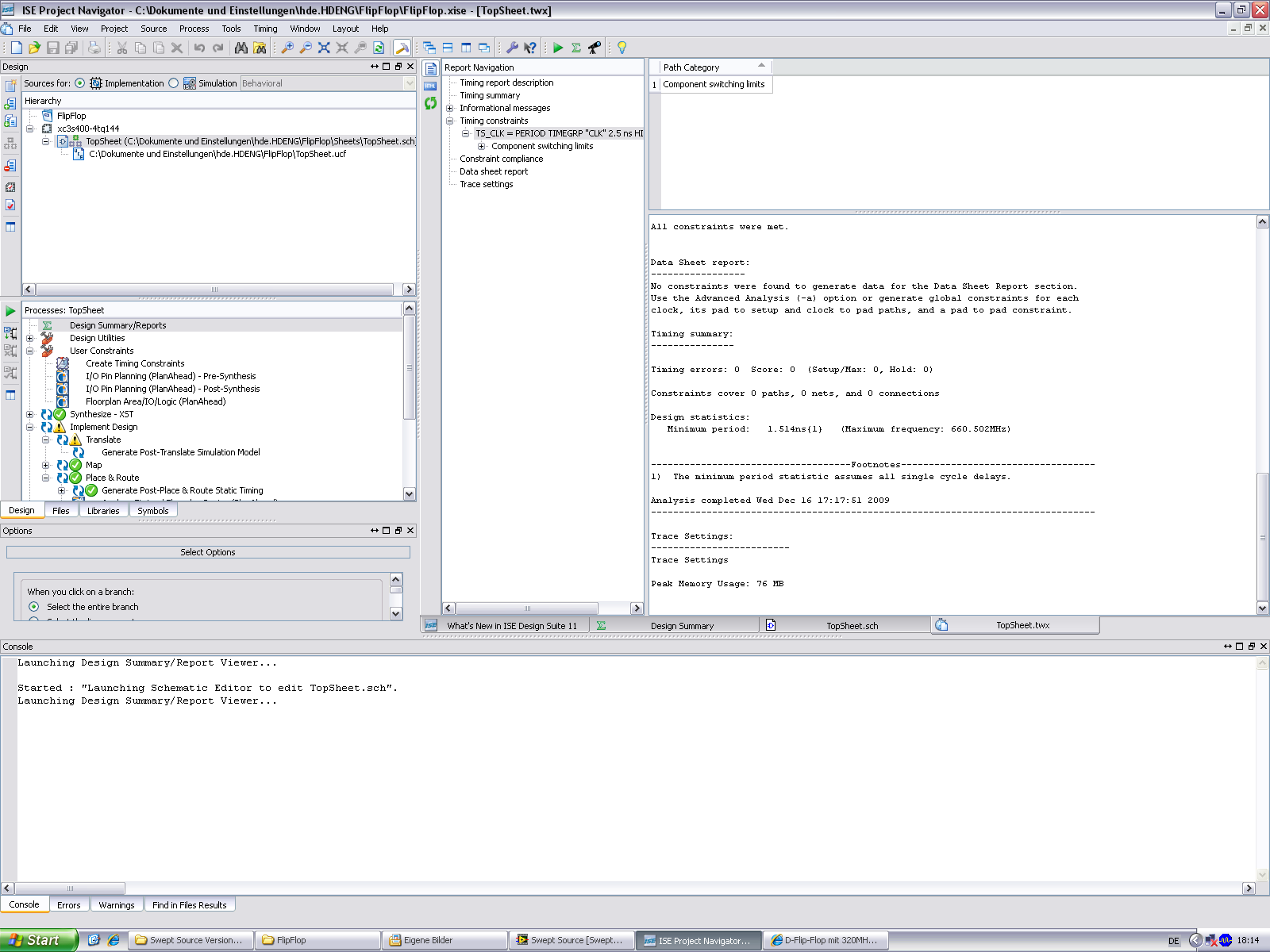This screenshot has height=952, width=1270.
Task: Click the Tile Horizontally windows icon
Action: (x=448, y=48)
